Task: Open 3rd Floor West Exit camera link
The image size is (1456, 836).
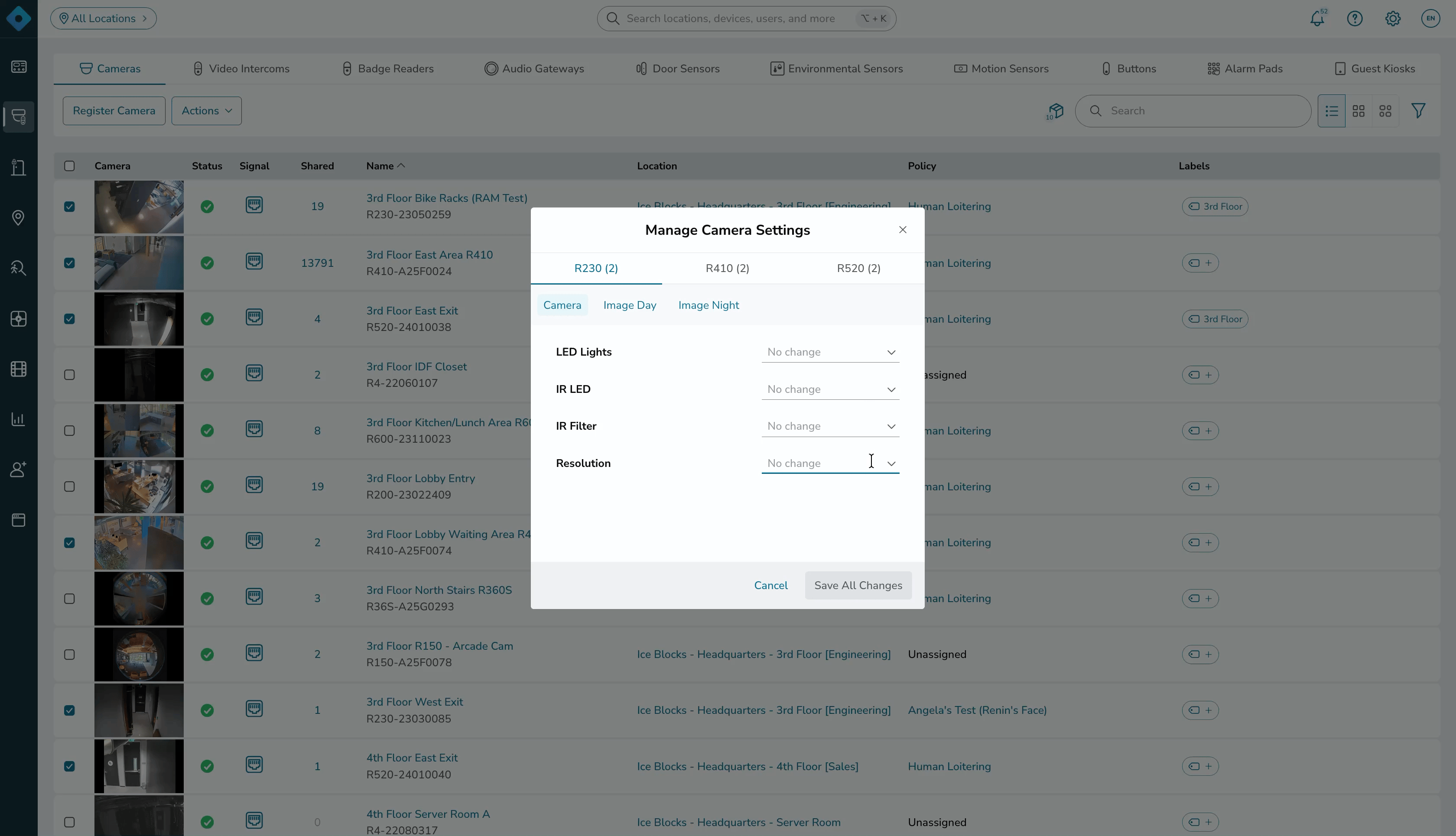Action: (415, 702)
